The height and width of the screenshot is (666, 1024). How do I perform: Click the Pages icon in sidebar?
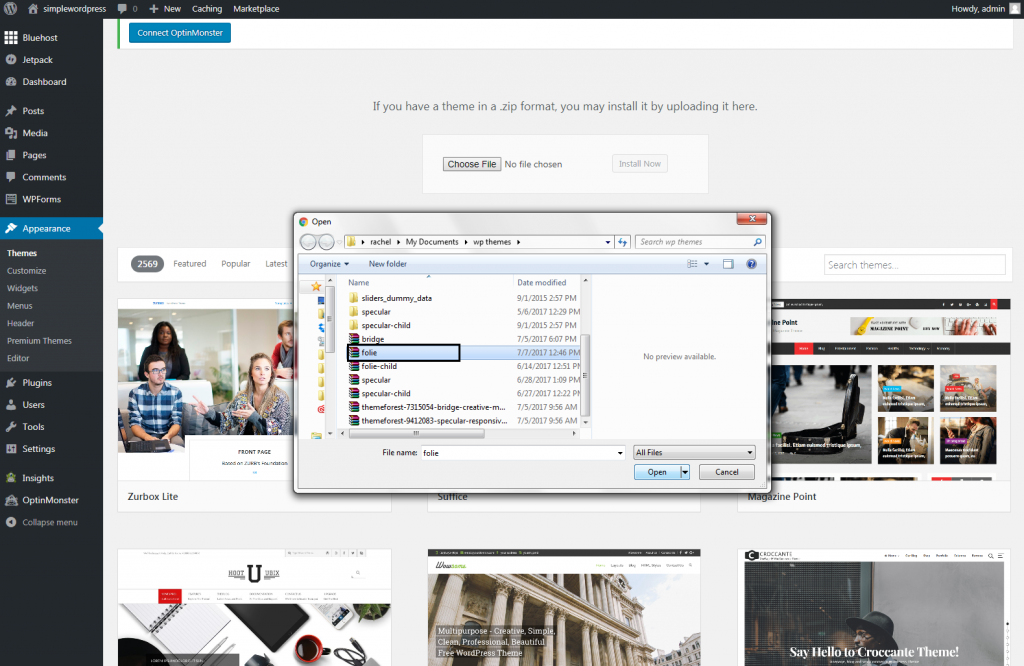[11, 155]
